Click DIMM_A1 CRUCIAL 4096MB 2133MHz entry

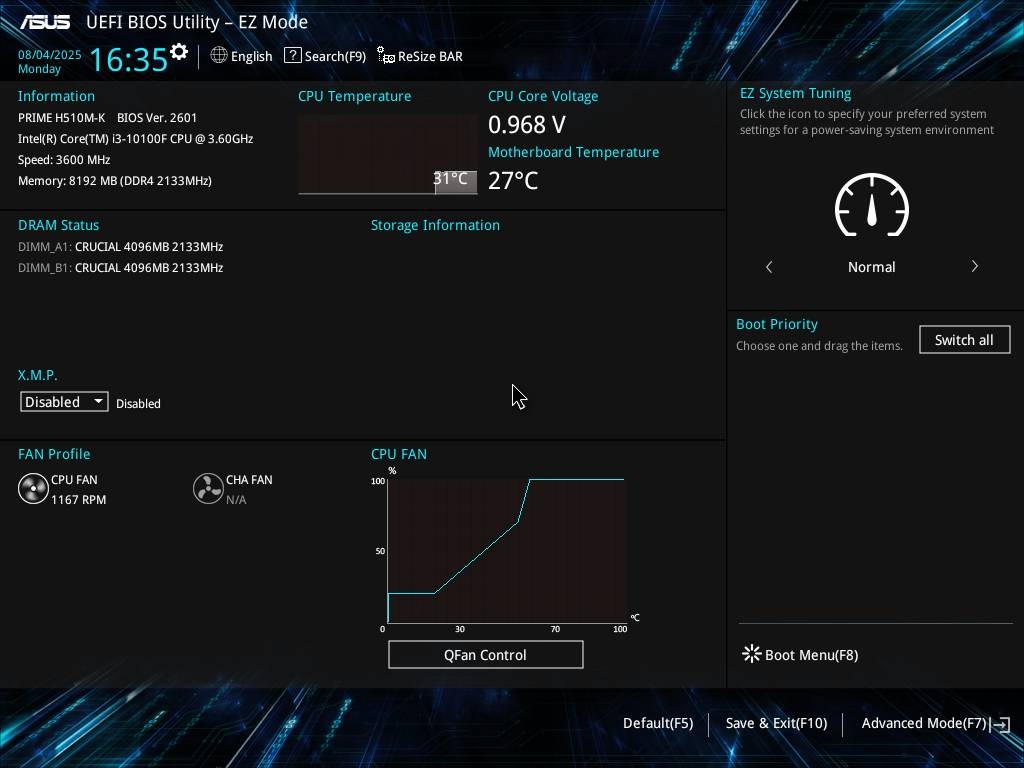[x=120, y=247]
